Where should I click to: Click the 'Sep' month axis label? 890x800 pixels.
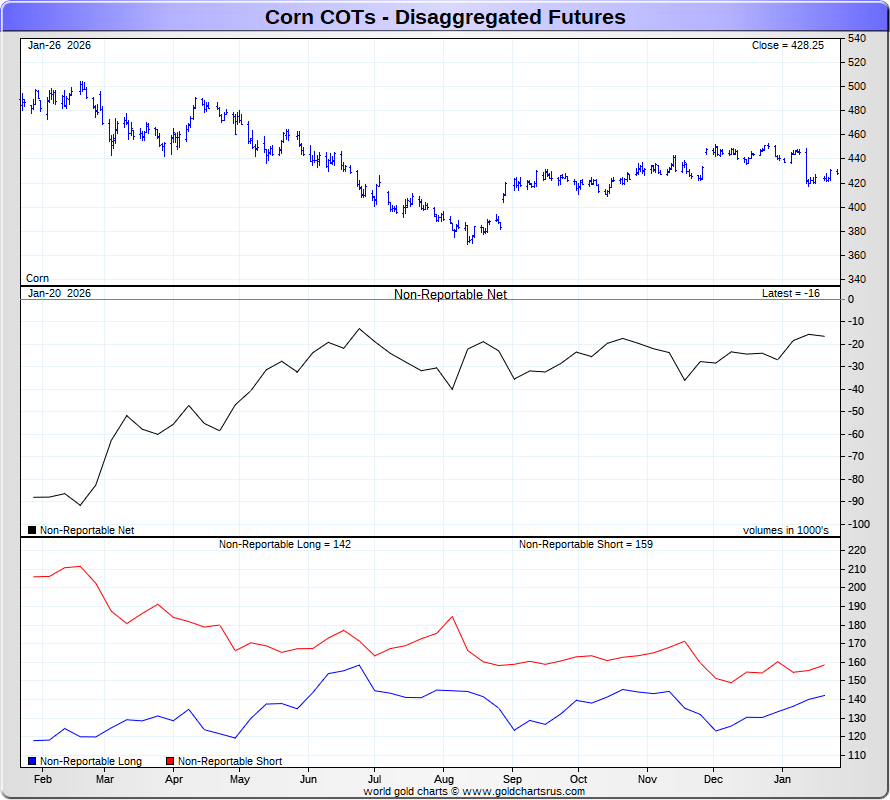512,780
